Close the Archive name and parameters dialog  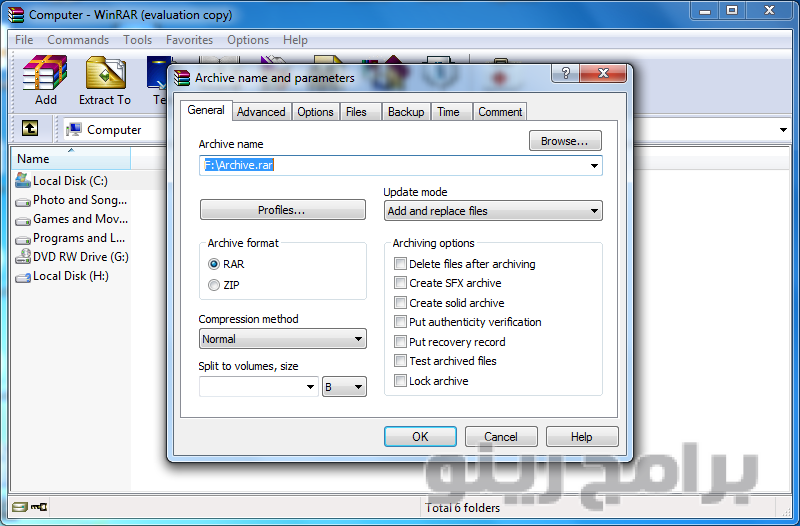603,73
